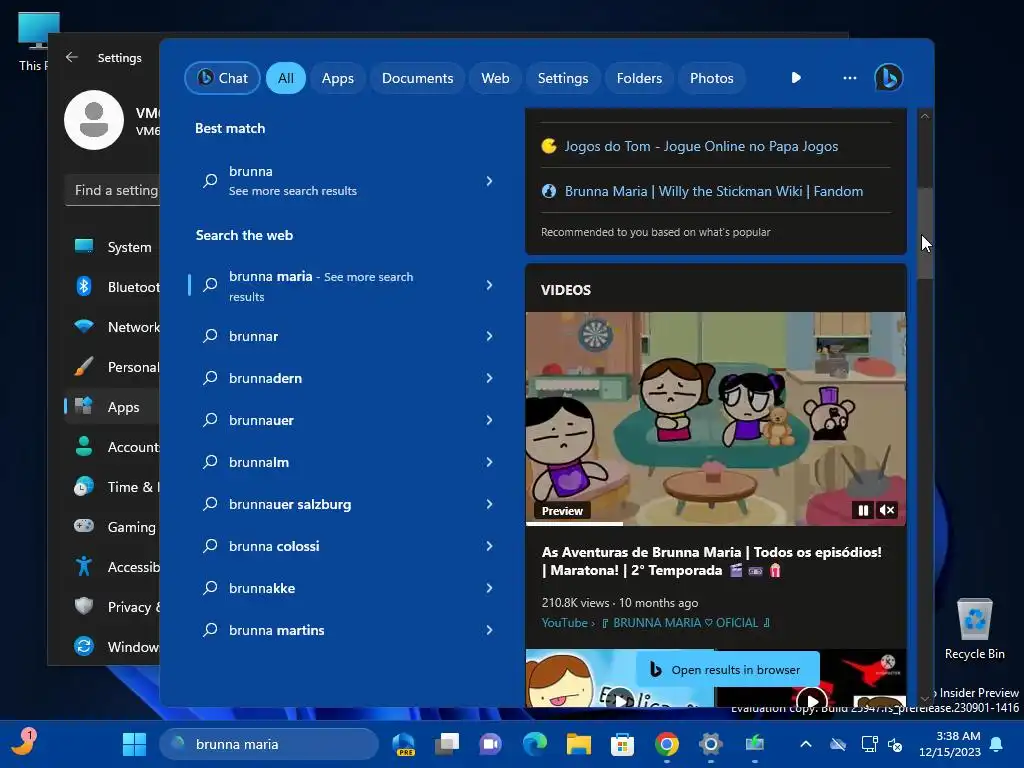Open Accounts in Settings sidebar
Image resolution: width=1024 pixels, height=768 pixels.
112,447
